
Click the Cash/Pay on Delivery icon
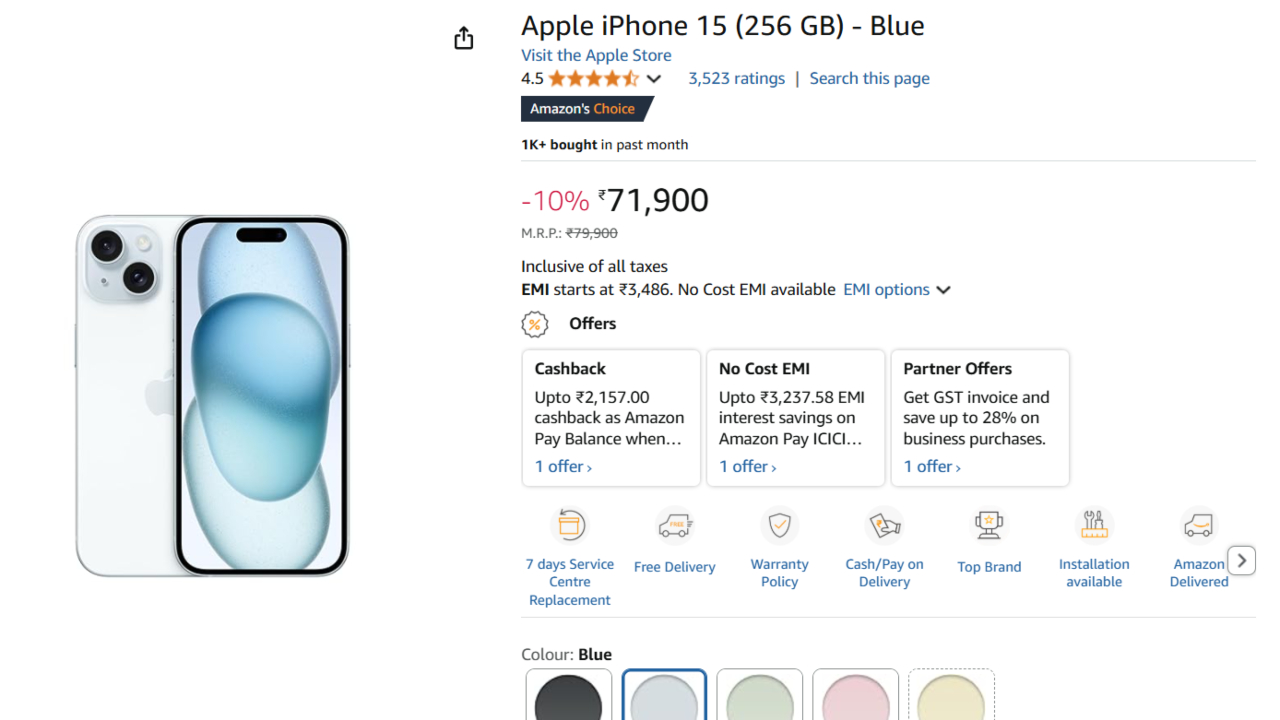tap(884, 525)
